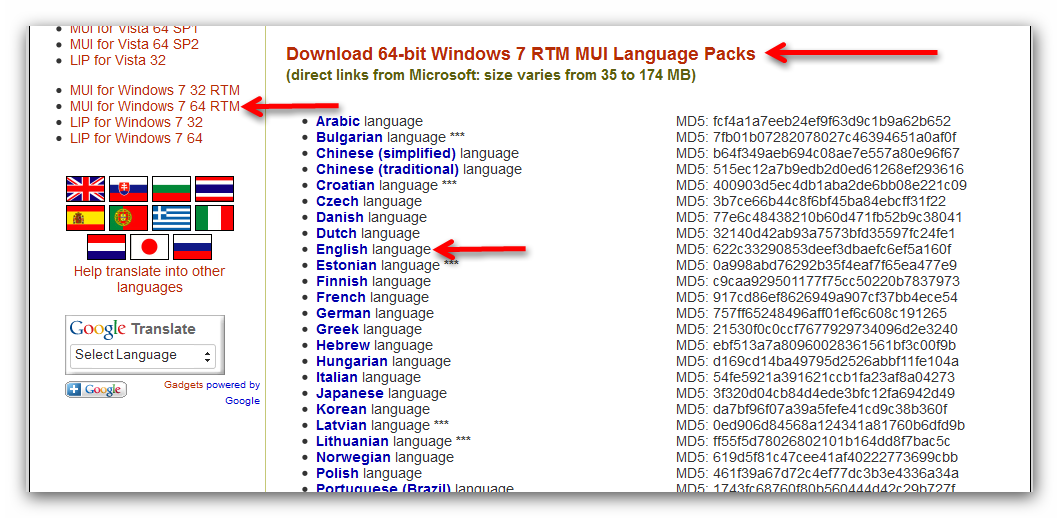Screen dimensions: 1059x518
Task: Click the German MD5 hash 757ff65248496aff01ef6c608c191265
Action: [829, 313]
